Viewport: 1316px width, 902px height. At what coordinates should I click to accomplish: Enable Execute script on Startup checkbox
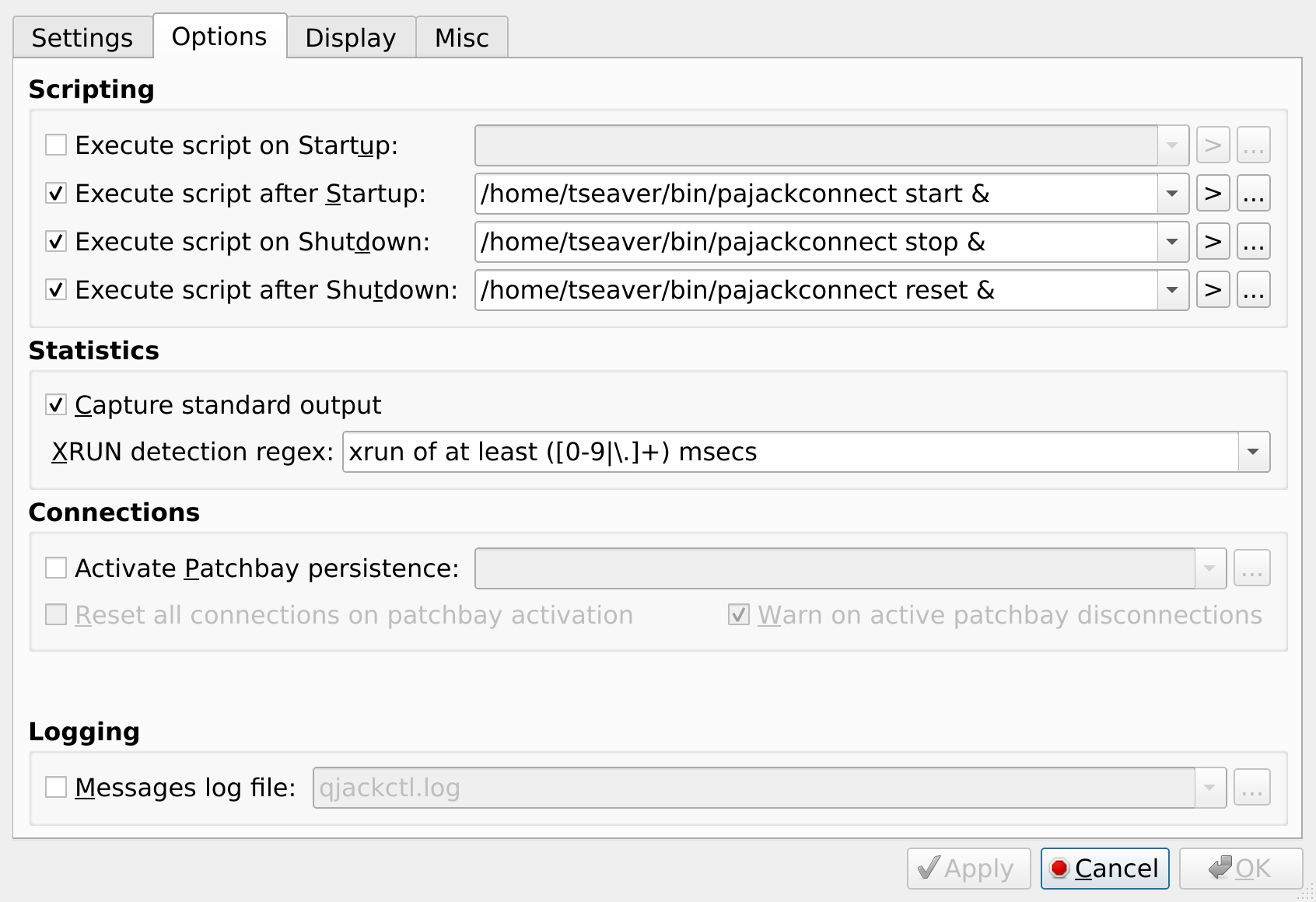click(56, 145)
